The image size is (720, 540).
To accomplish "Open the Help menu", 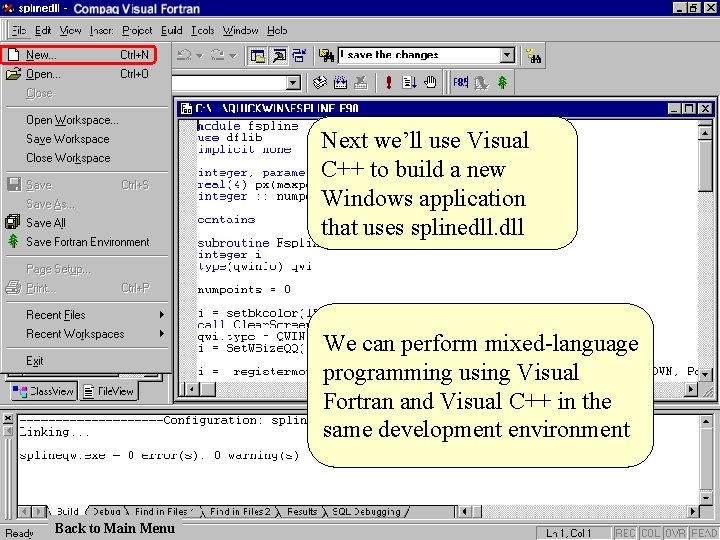I will point(277,30).
